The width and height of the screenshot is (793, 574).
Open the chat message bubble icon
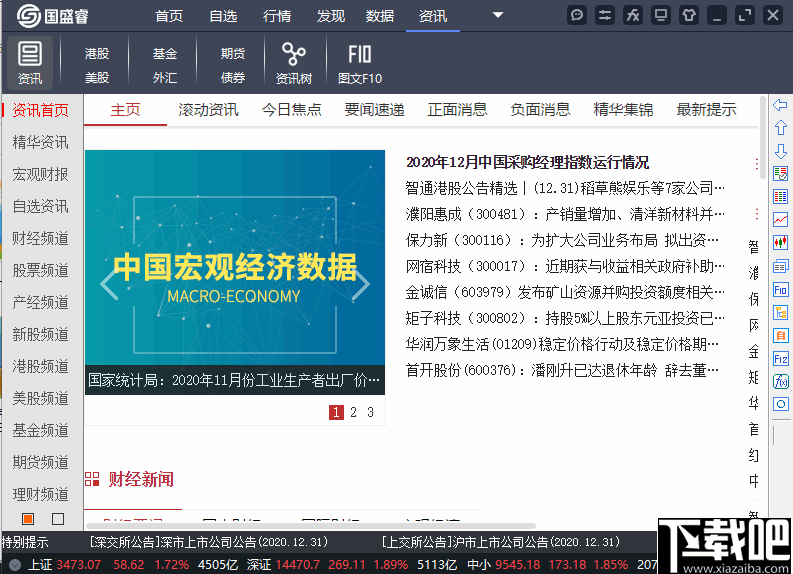click(577, 15)
